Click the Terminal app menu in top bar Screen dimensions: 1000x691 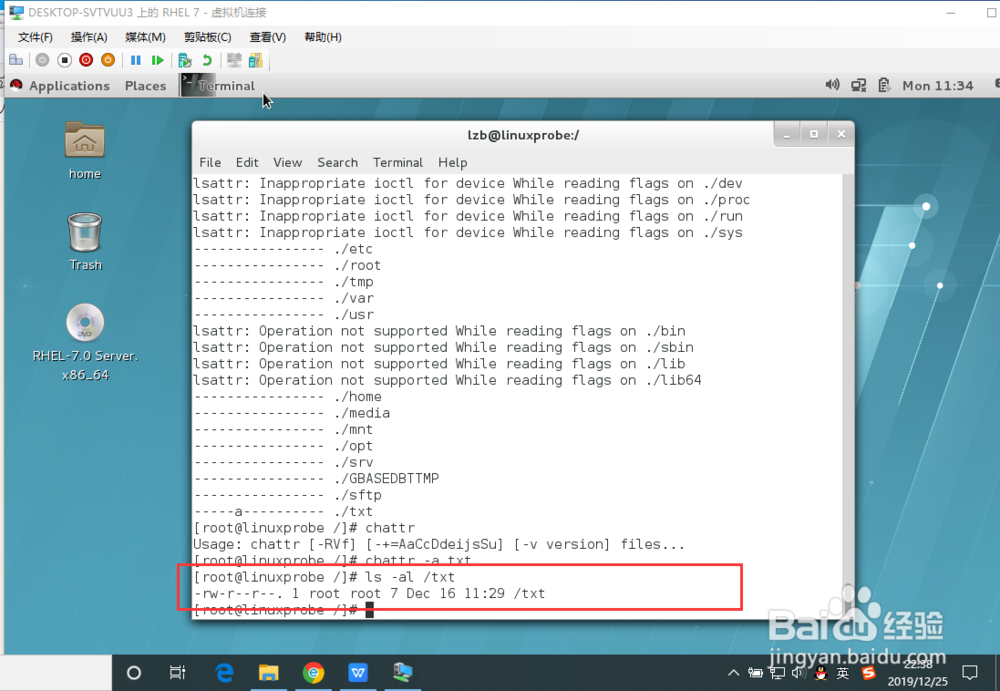click(x=219, y=85)
